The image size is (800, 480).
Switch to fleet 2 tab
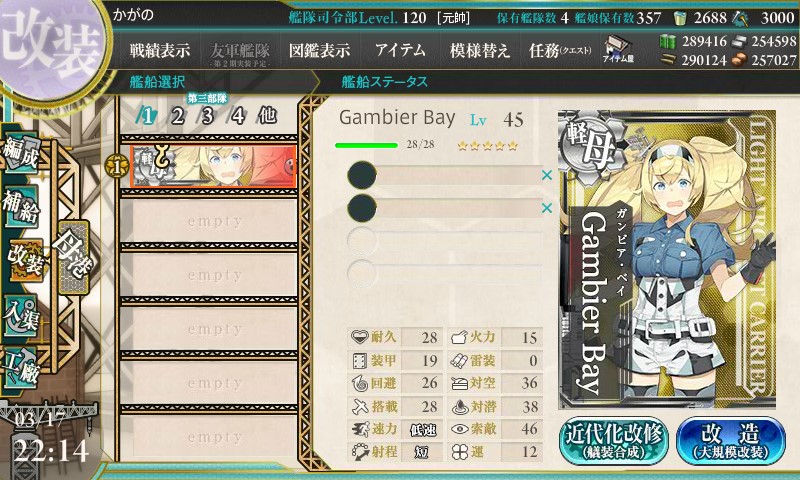177,116
